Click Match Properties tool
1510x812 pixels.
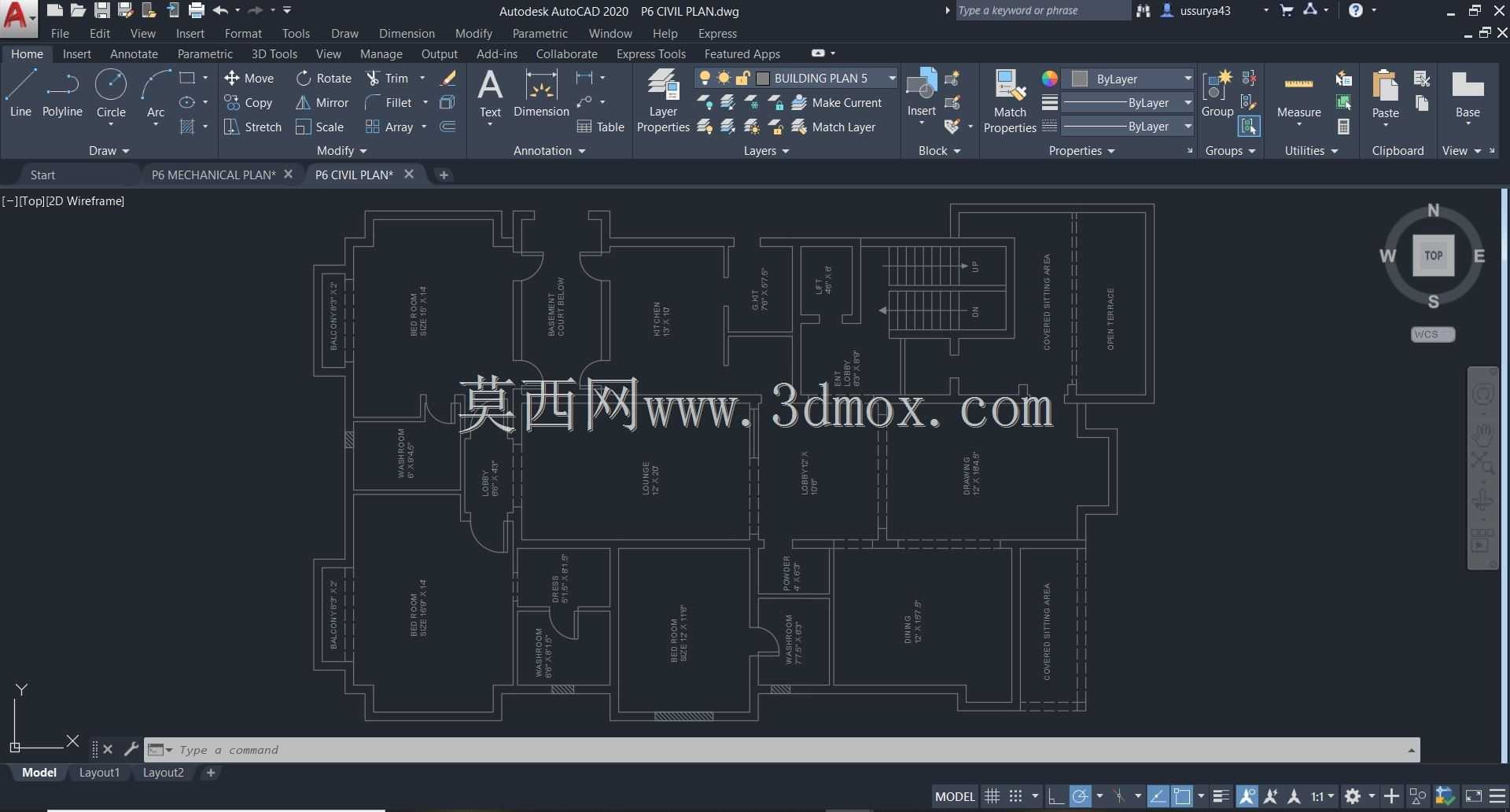coord(1010,101)
